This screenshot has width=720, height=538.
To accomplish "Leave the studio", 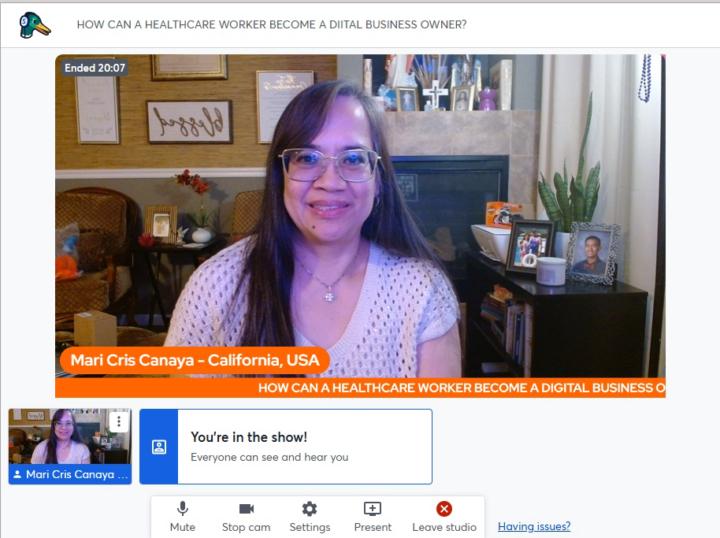I will tap(444, 517).
